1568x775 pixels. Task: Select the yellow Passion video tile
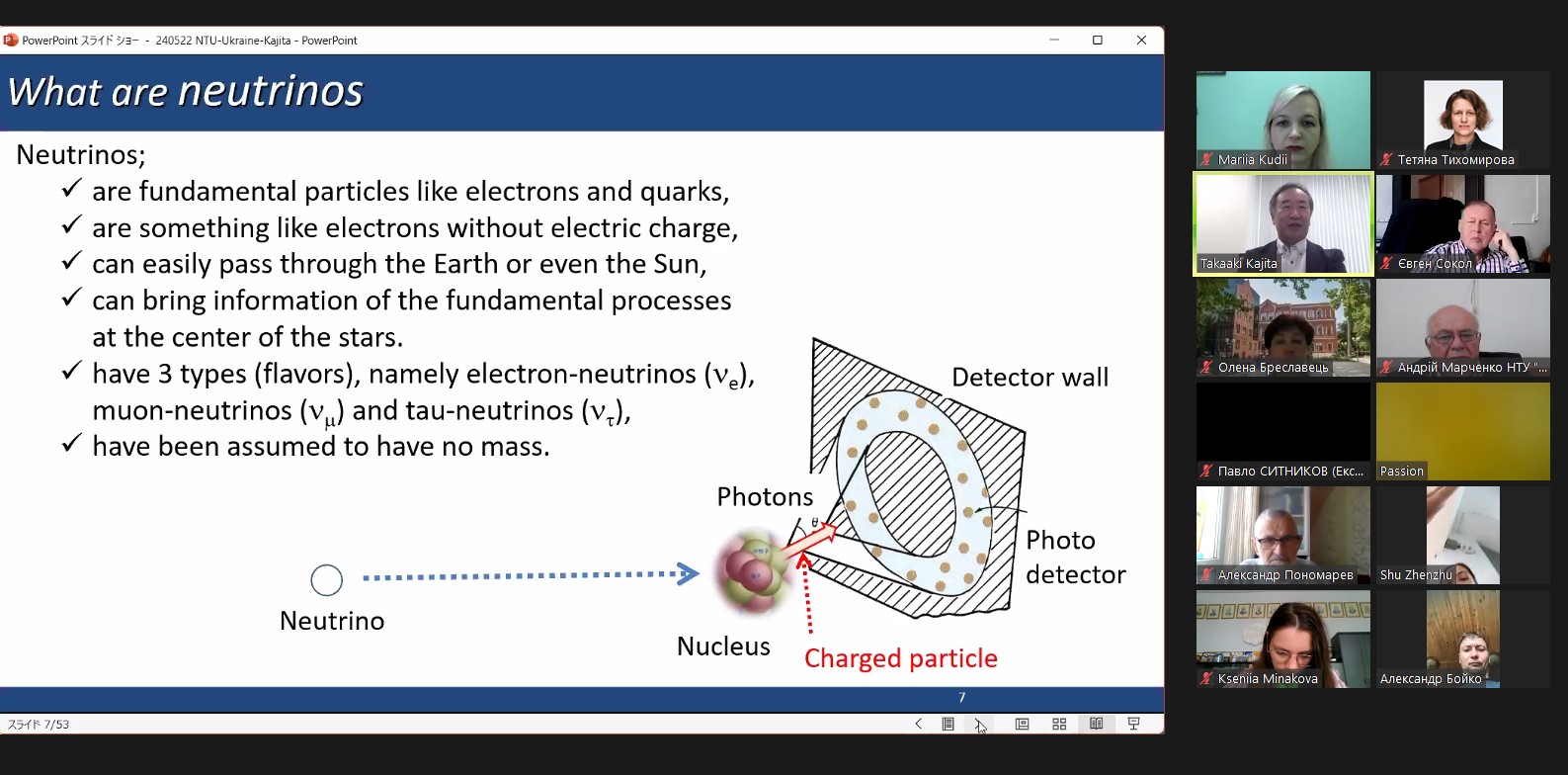click(x=1463, y=432)
